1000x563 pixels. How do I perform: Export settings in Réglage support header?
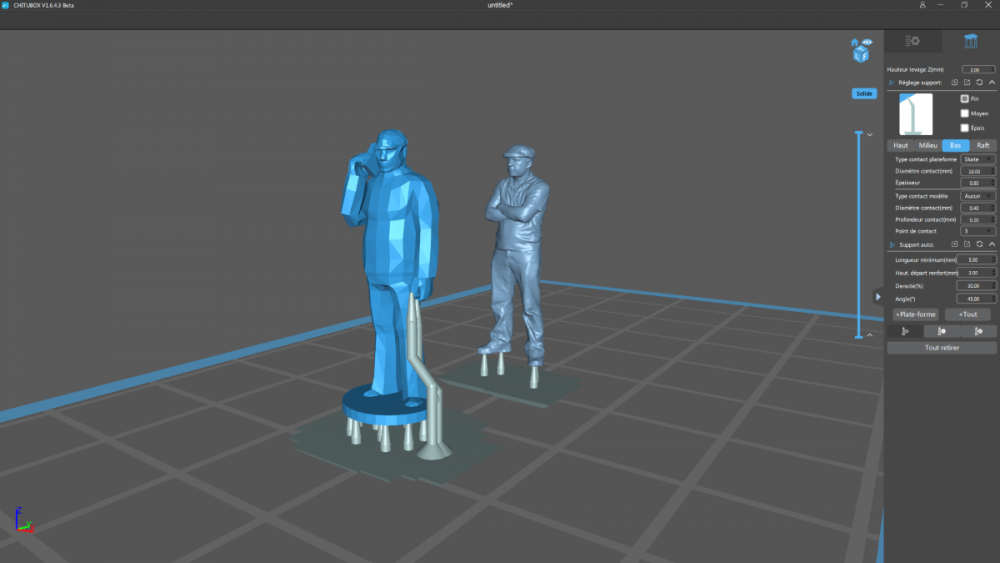967,82
